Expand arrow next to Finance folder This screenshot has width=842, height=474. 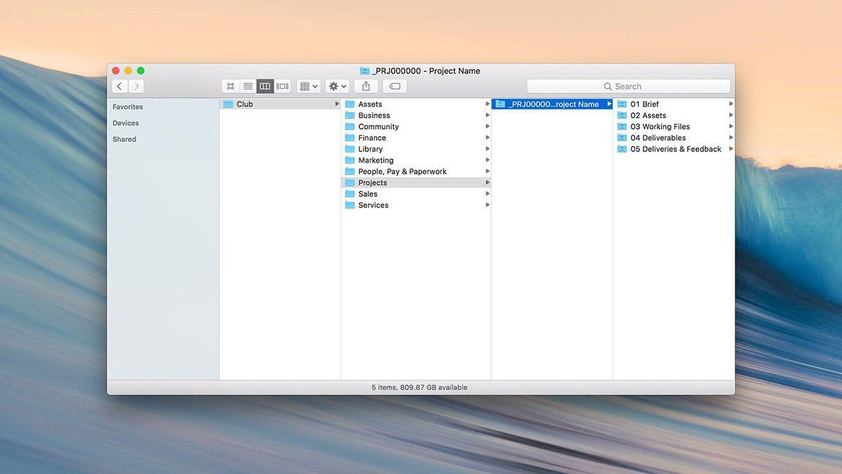click(487, 138)
